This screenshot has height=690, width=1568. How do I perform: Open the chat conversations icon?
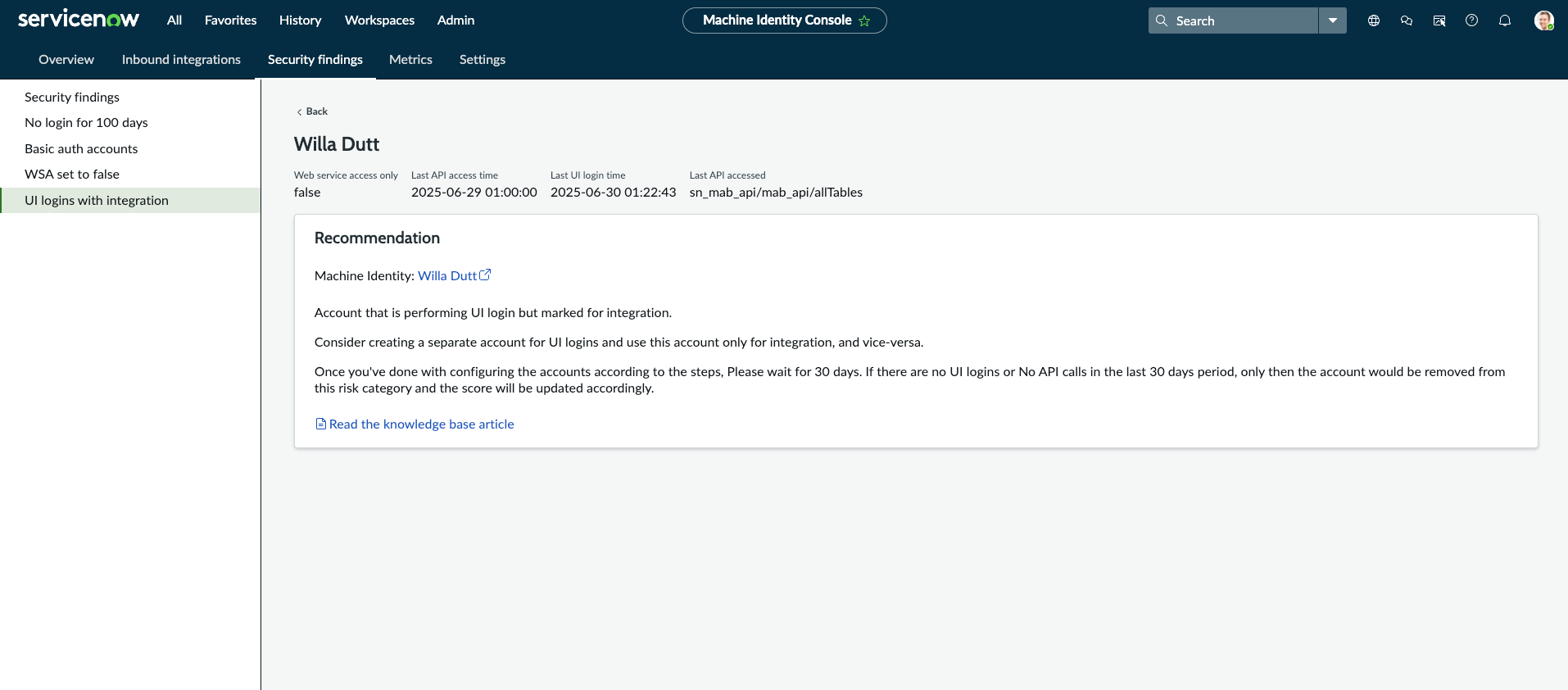click(x=1407, y=20)
